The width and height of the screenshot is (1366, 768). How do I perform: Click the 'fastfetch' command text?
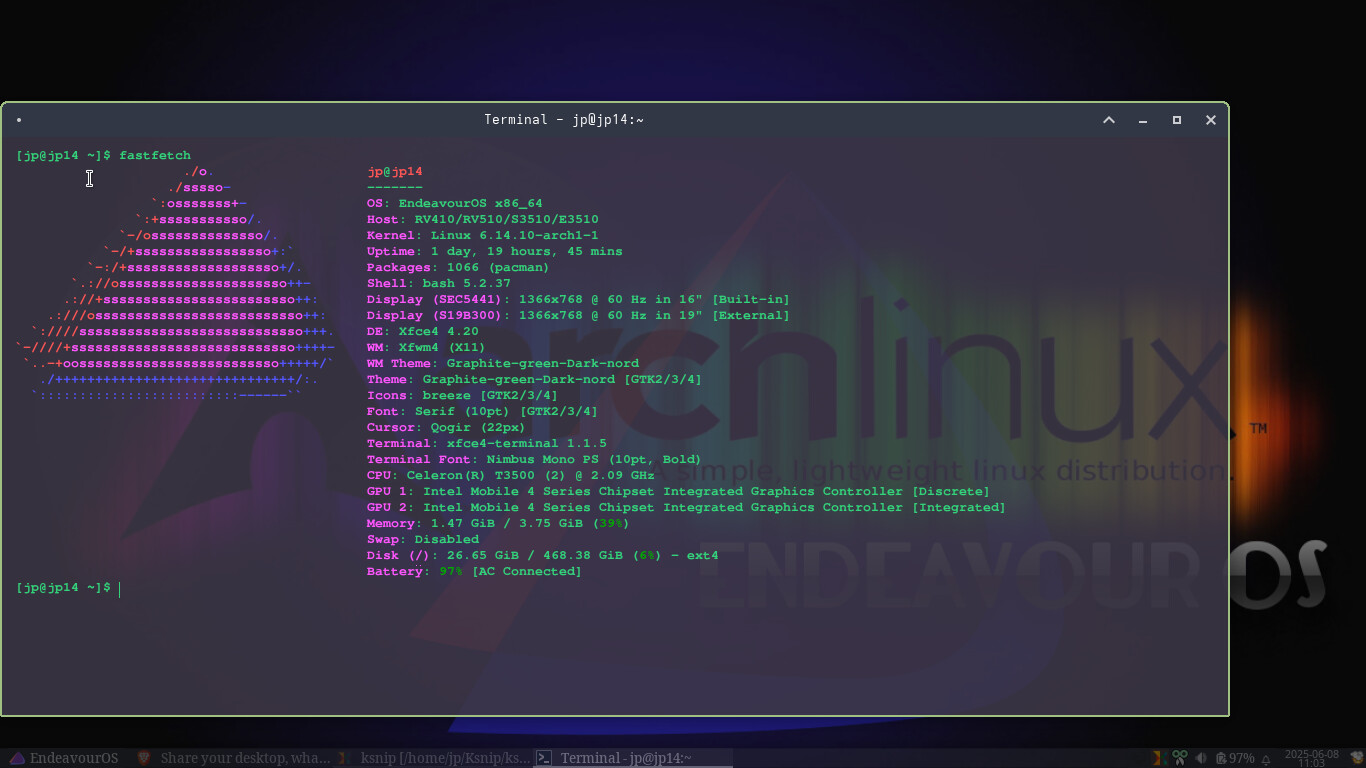[155, 155]
